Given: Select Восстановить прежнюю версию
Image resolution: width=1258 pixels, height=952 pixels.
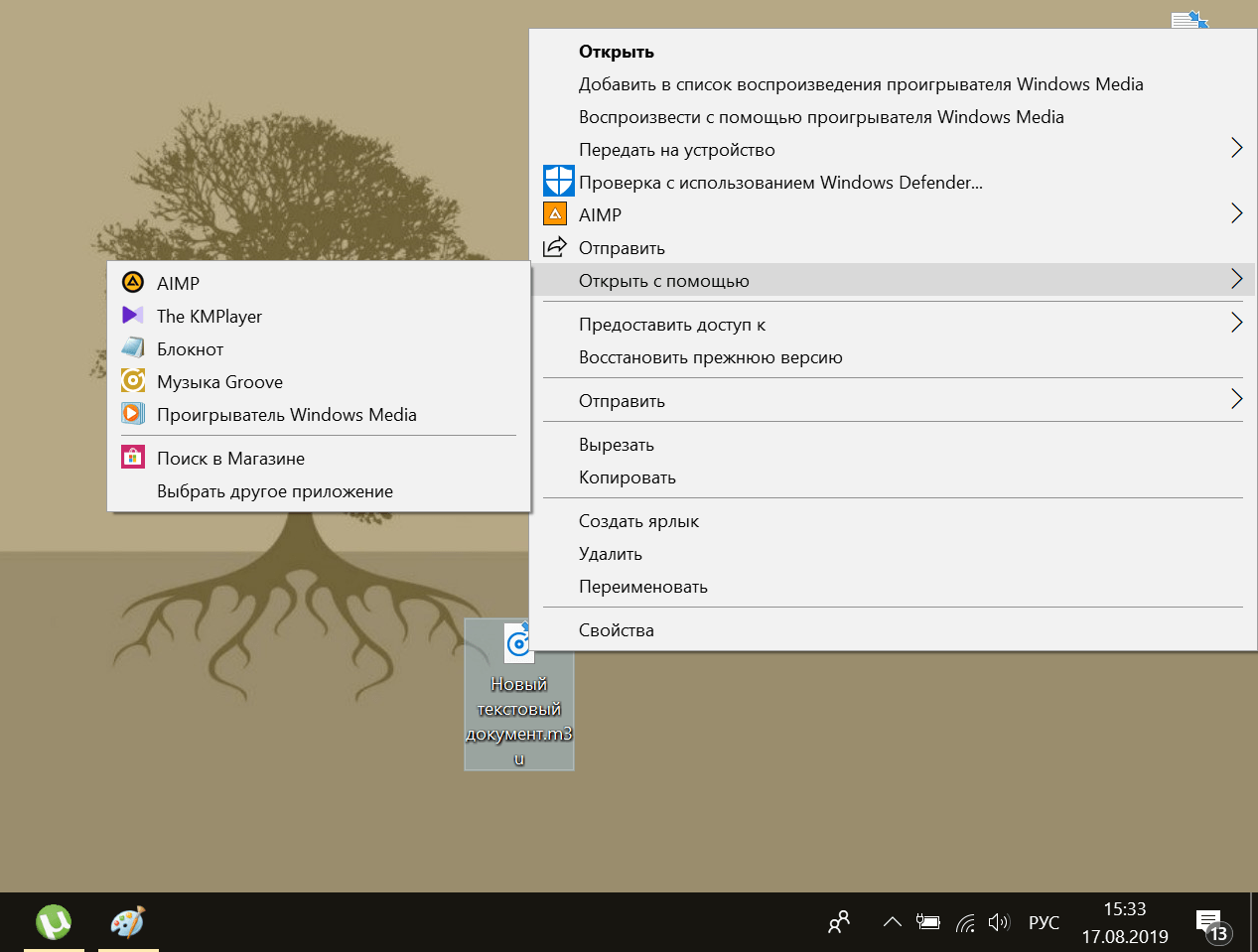Looking at the screenshot, I should click(711, 357).
